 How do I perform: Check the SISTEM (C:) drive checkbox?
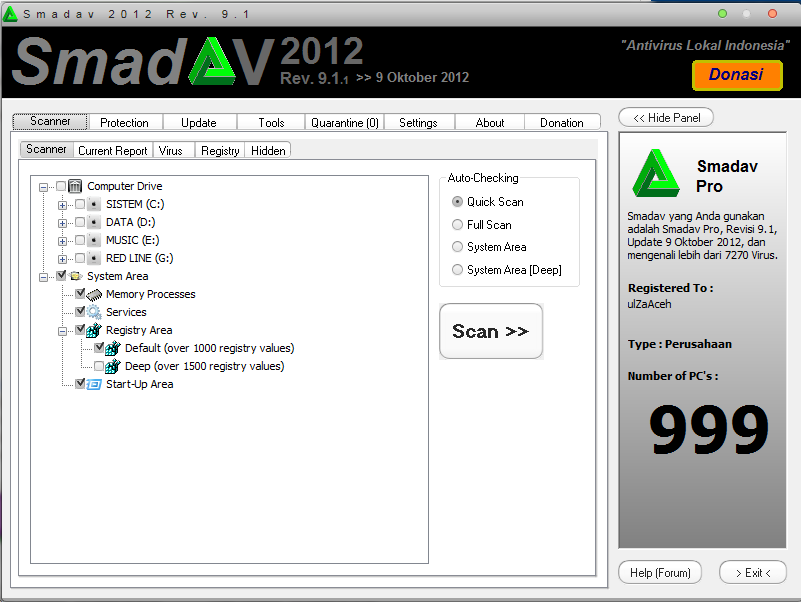80,204
